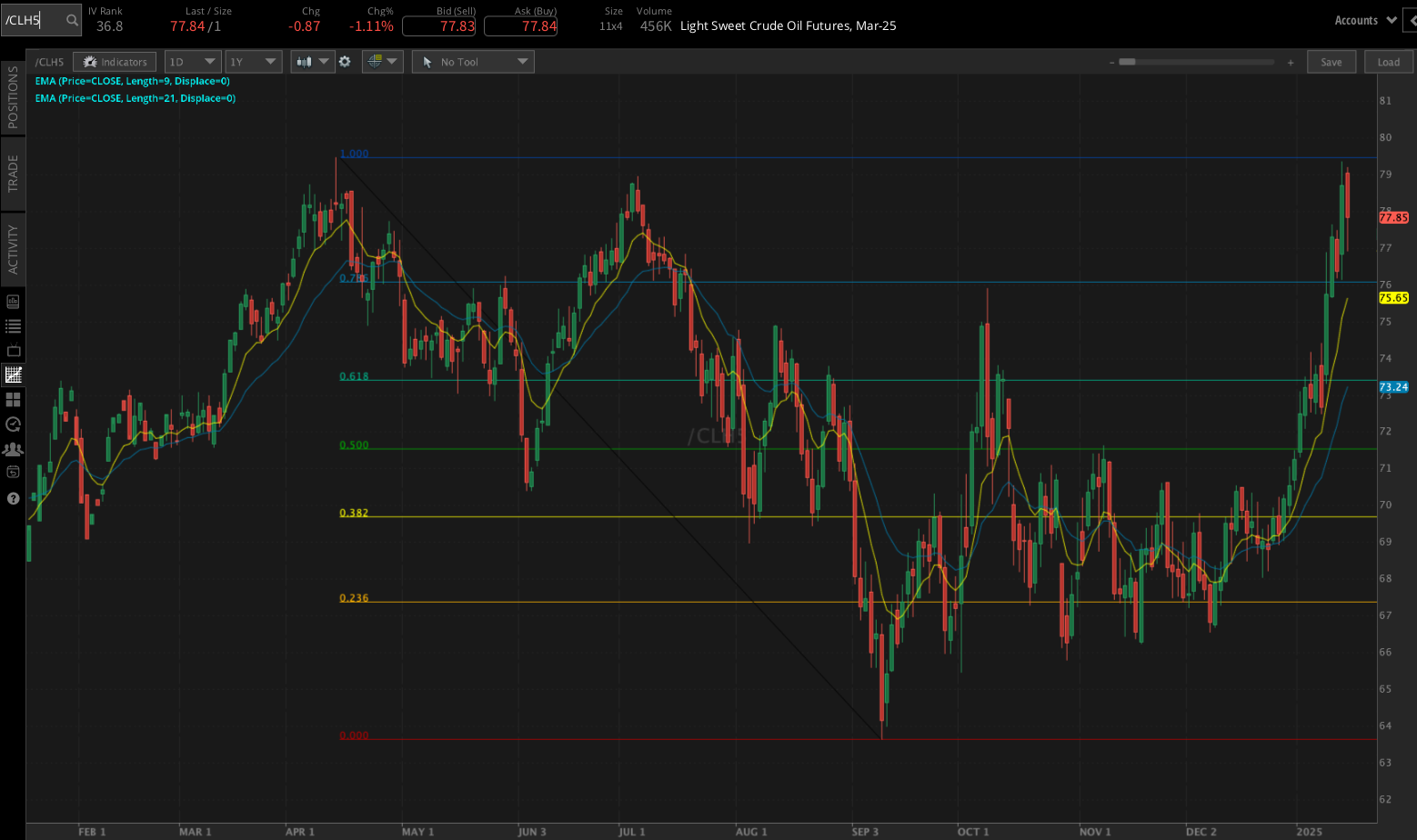Save the chart with Save button

(1332, 62)
